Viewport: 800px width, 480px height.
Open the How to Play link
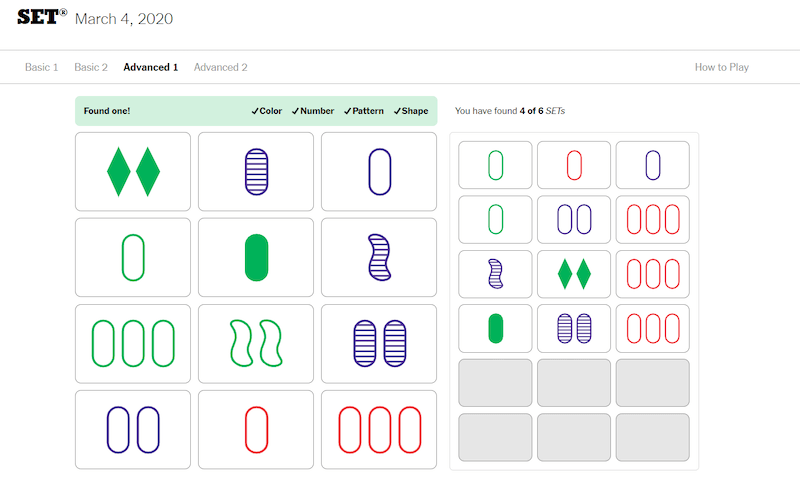721,67
